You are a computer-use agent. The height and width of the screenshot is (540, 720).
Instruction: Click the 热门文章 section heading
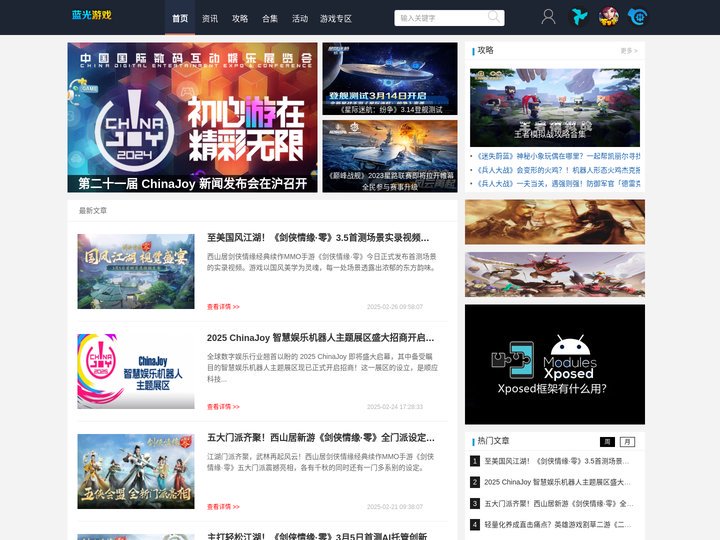pos(493,441)
